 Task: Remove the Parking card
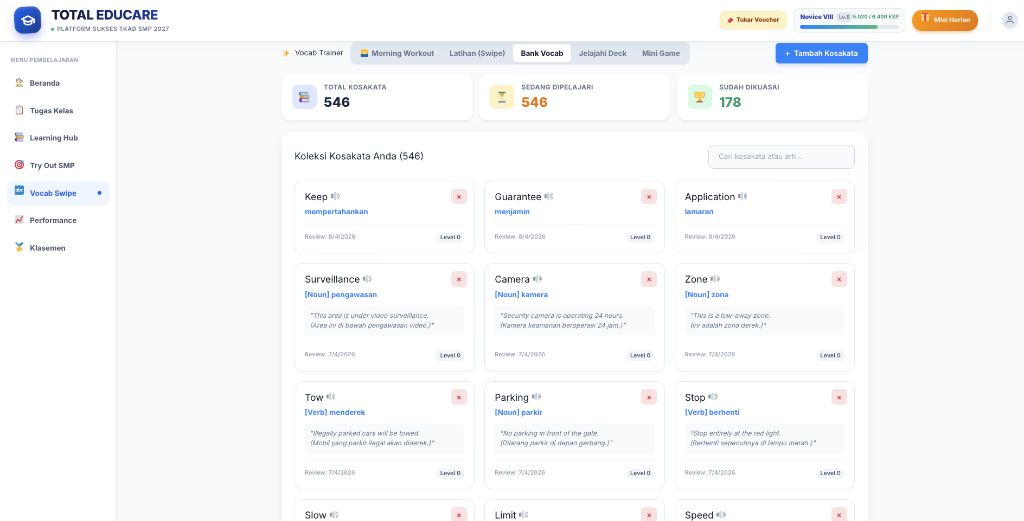(x=649, y=397)
